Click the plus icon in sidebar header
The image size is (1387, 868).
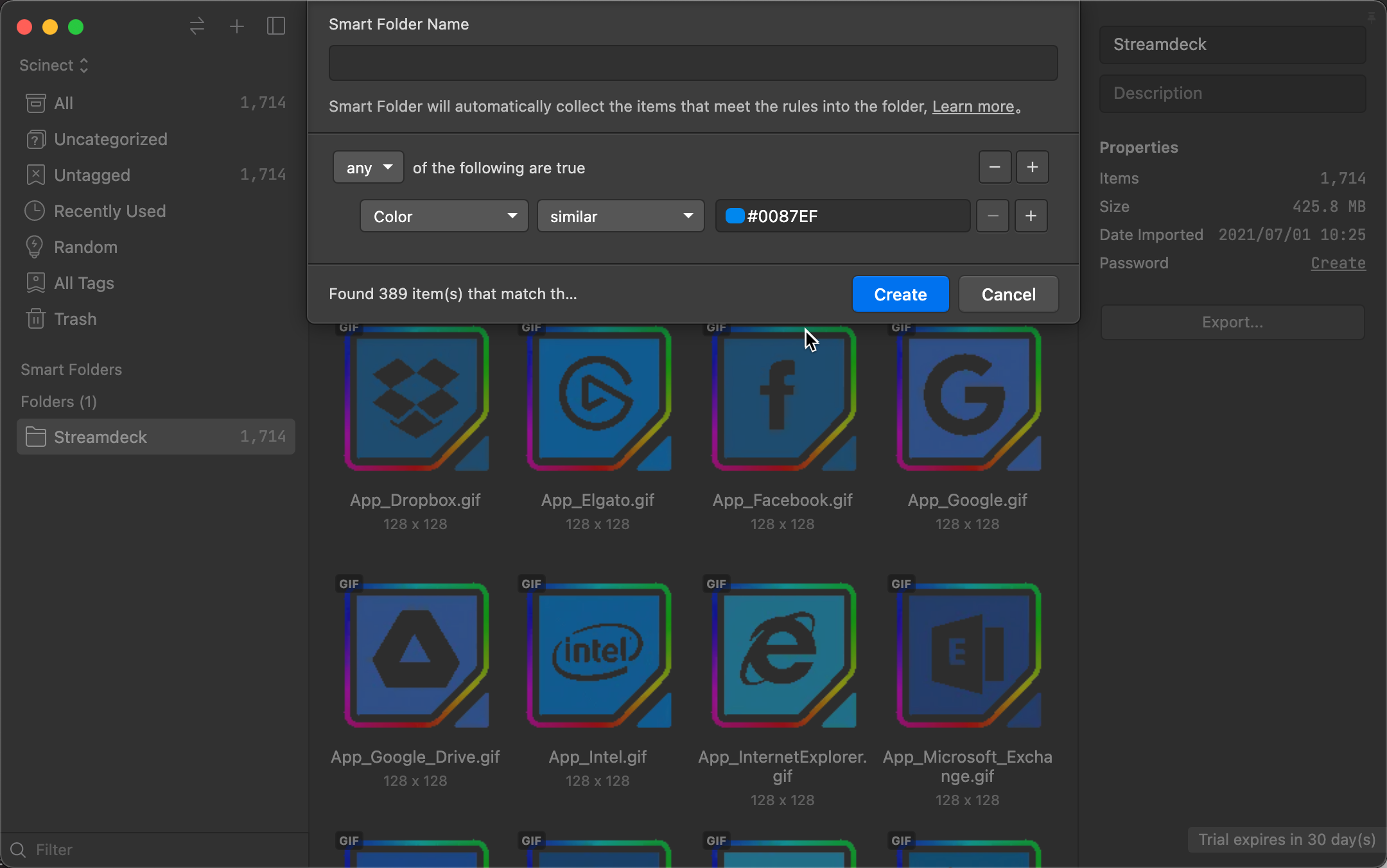(237, 26)
